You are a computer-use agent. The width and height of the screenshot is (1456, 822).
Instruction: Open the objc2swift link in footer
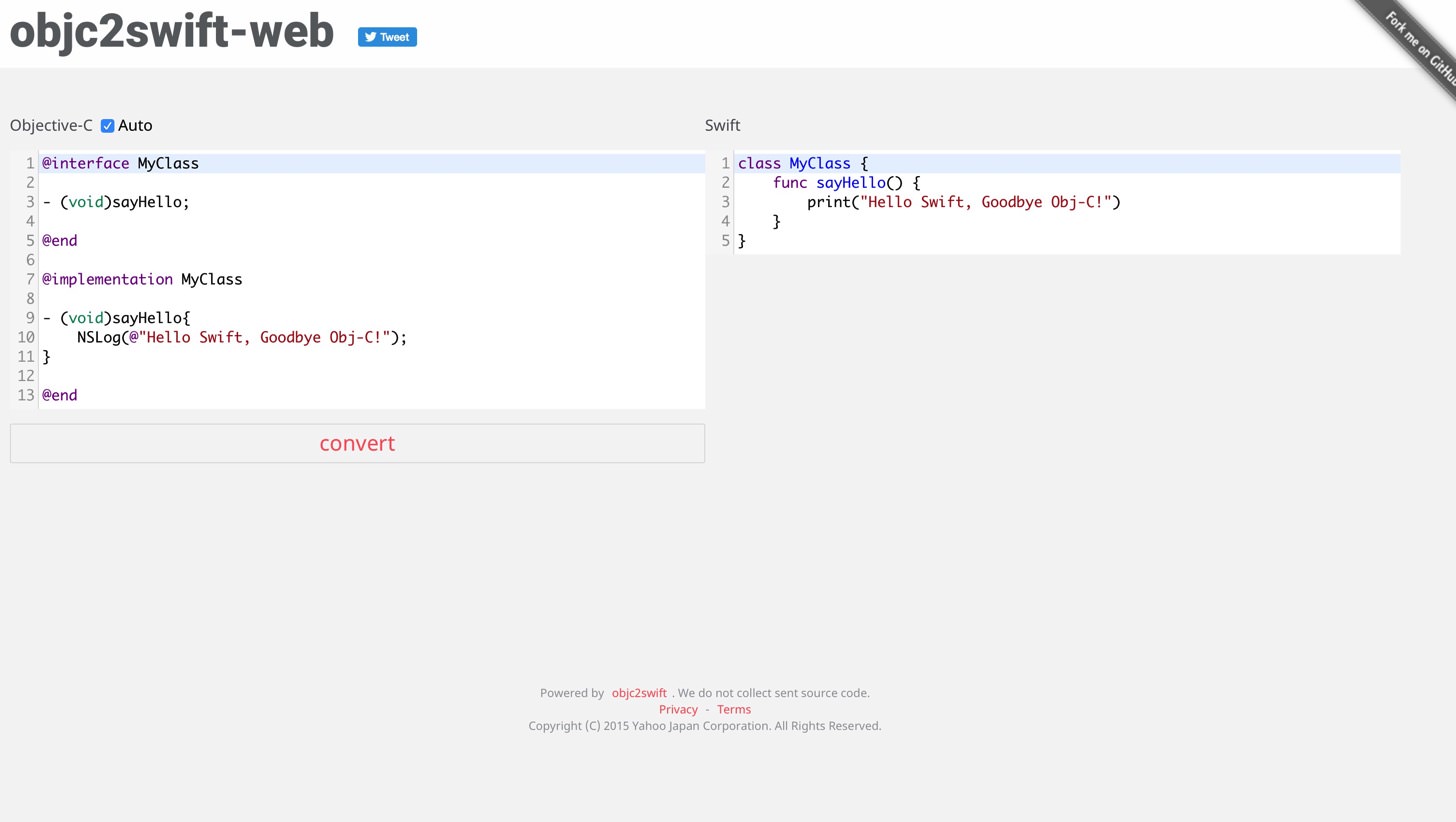click(x=639, y=693)
